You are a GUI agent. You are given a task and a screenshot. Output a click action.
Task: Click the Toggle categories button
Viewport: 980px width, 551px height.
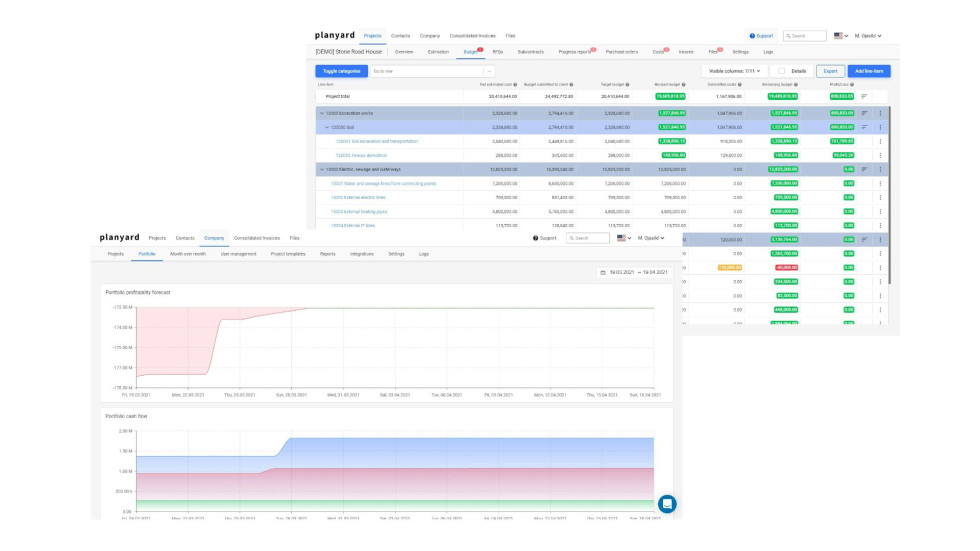[x=340, y=71]
